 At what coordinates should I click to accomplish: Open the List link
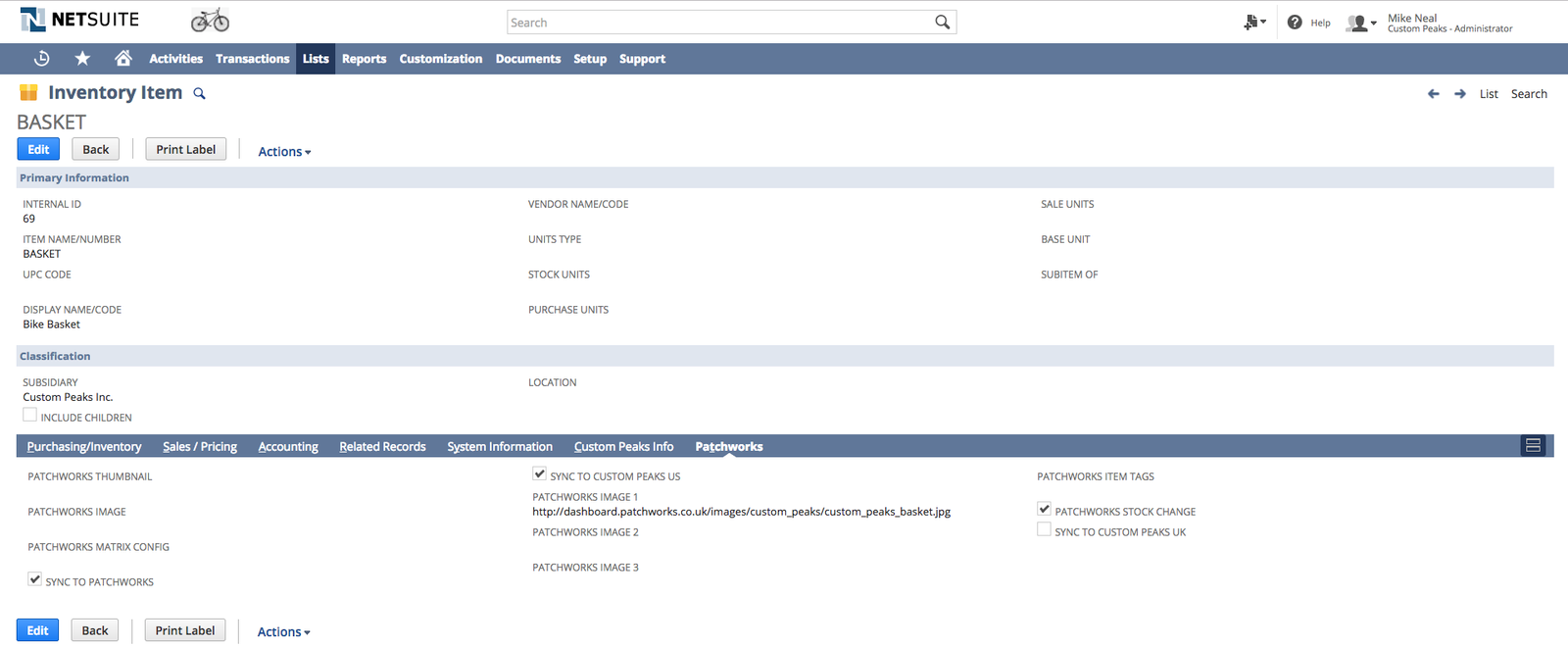click(x=1489, y=94)
